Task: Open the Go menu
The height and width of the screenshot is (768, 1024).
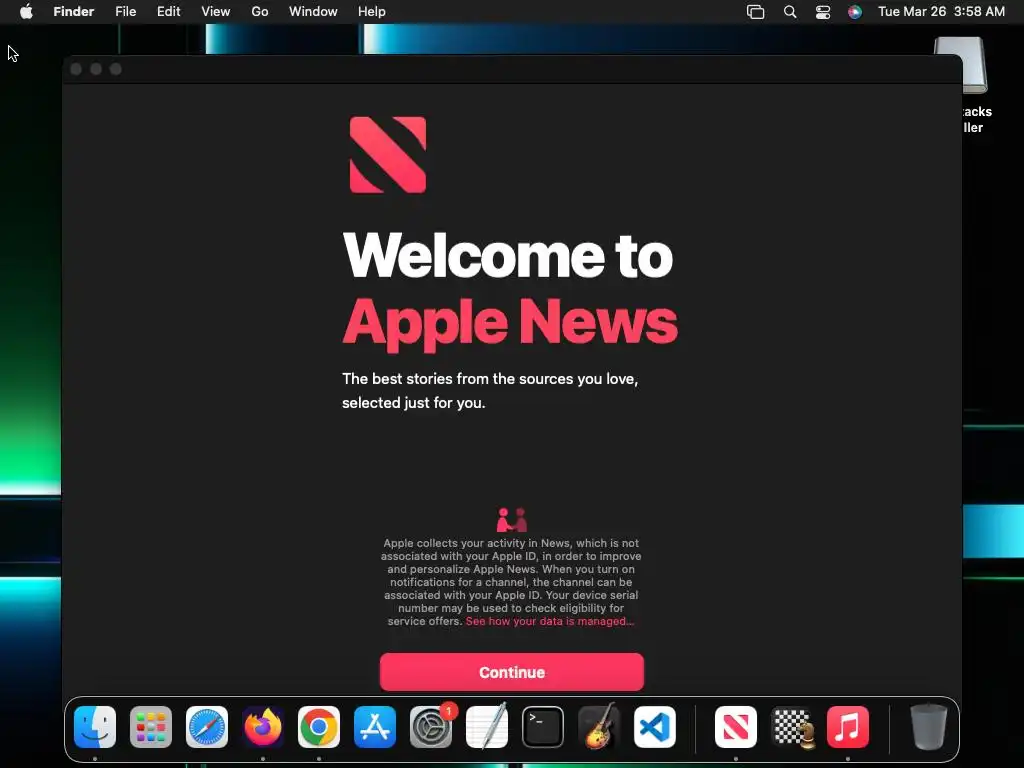Action: pos(260,12)
